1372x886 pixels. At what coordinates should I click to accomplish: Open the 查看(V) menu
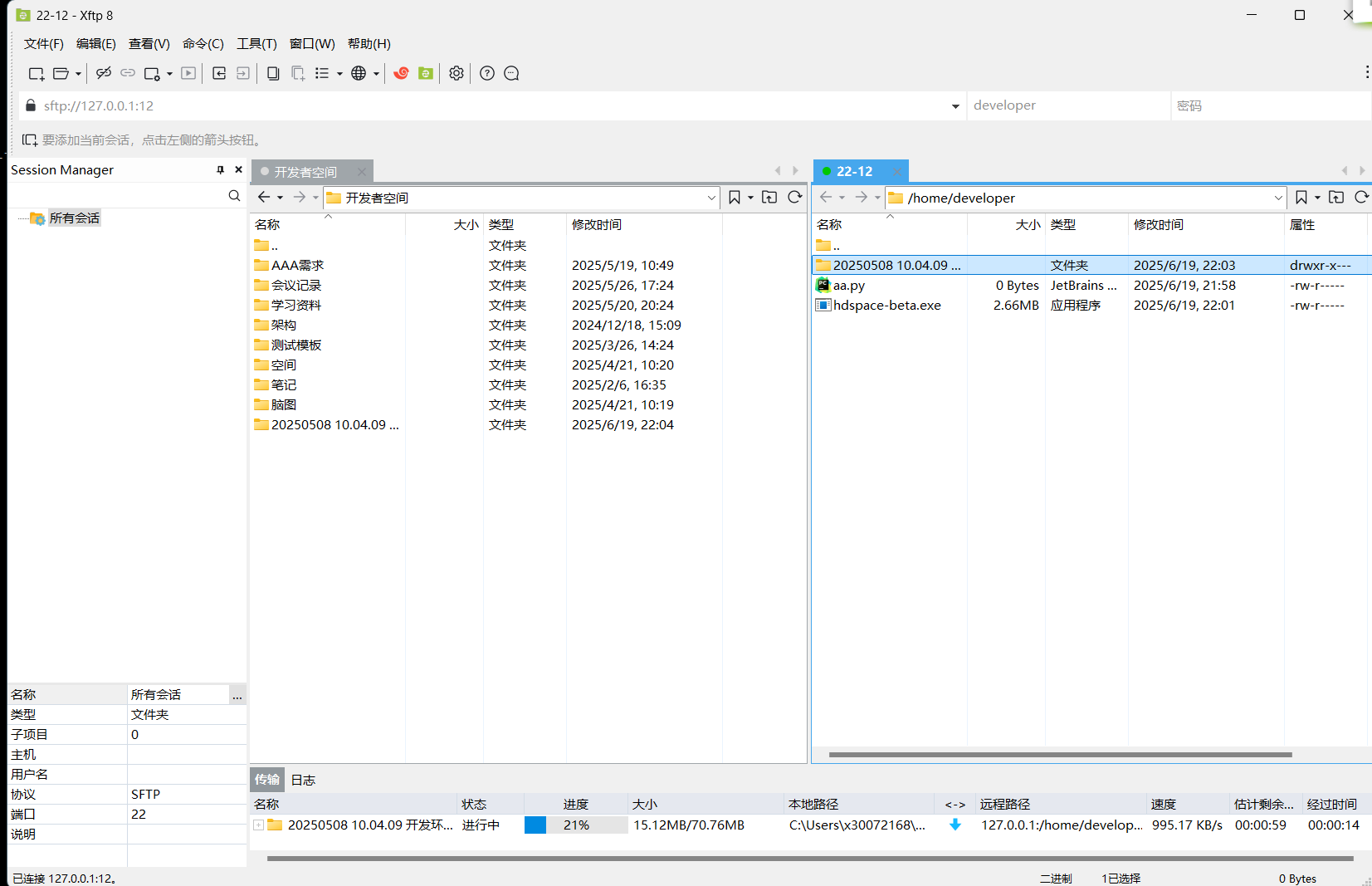(149, 43)
